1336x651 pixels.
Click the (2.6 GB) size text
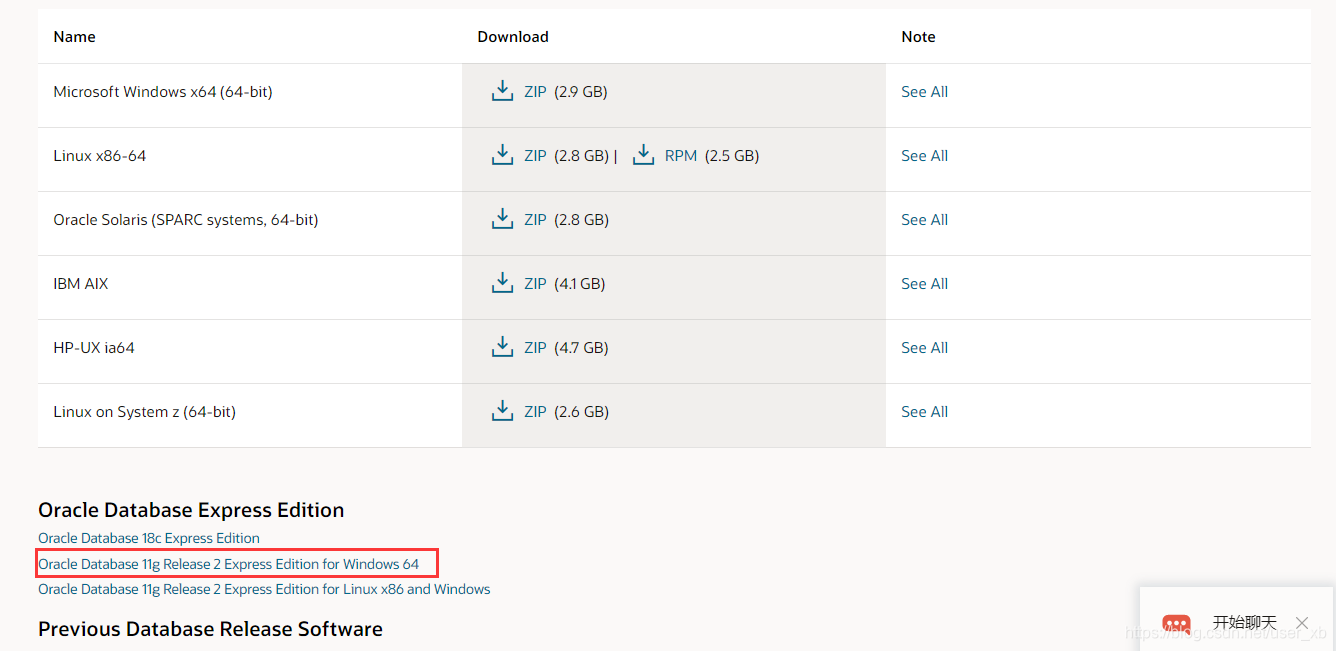(x=581, y=412)
